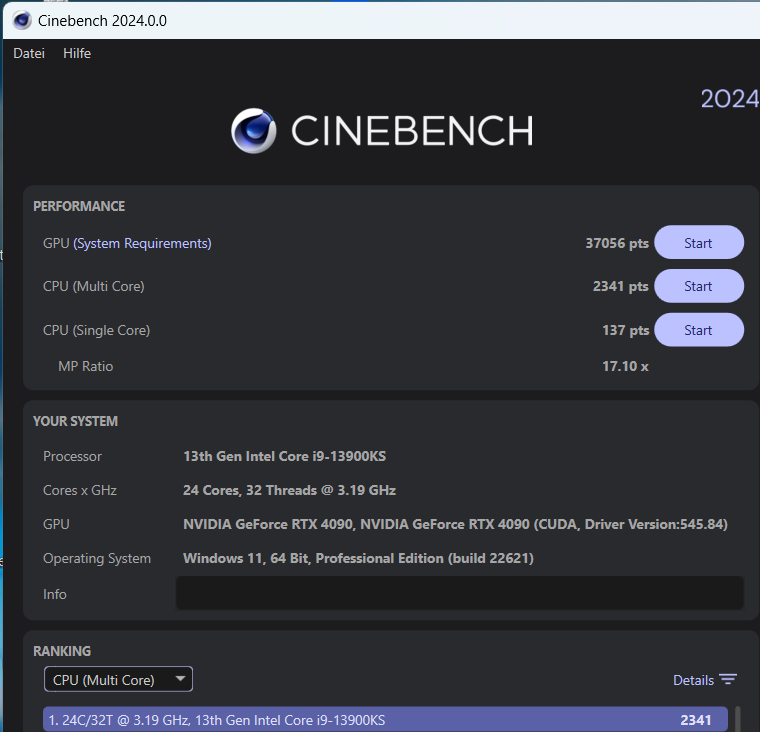Click the NVIDIA GeForce RTX 4090 GPU text
This screenshot has height=732, width=760.
(x=455, y=524)
